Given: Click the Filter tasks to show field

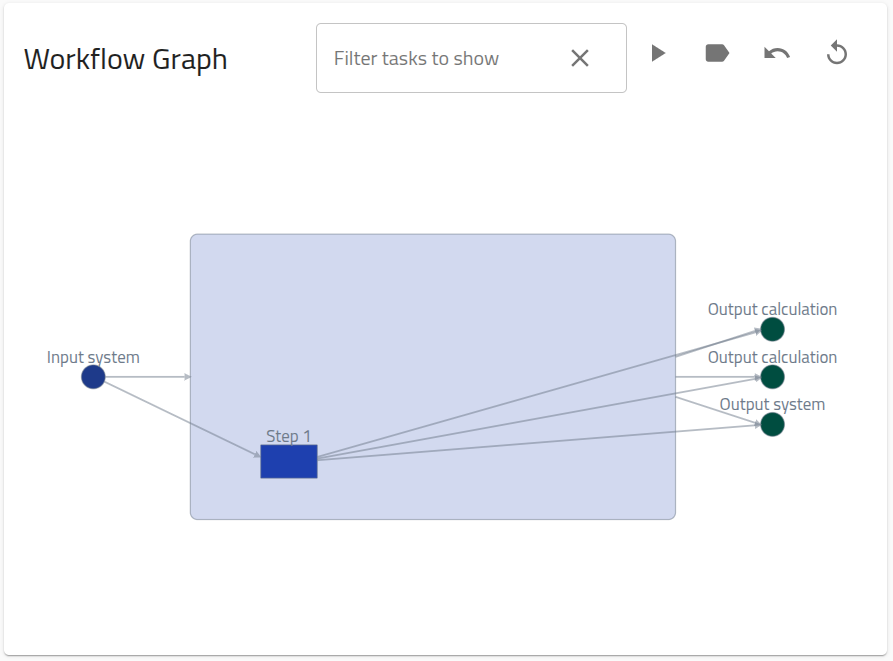Looking at the screenshot, I should pyautogui.click(x=440, y=58).
